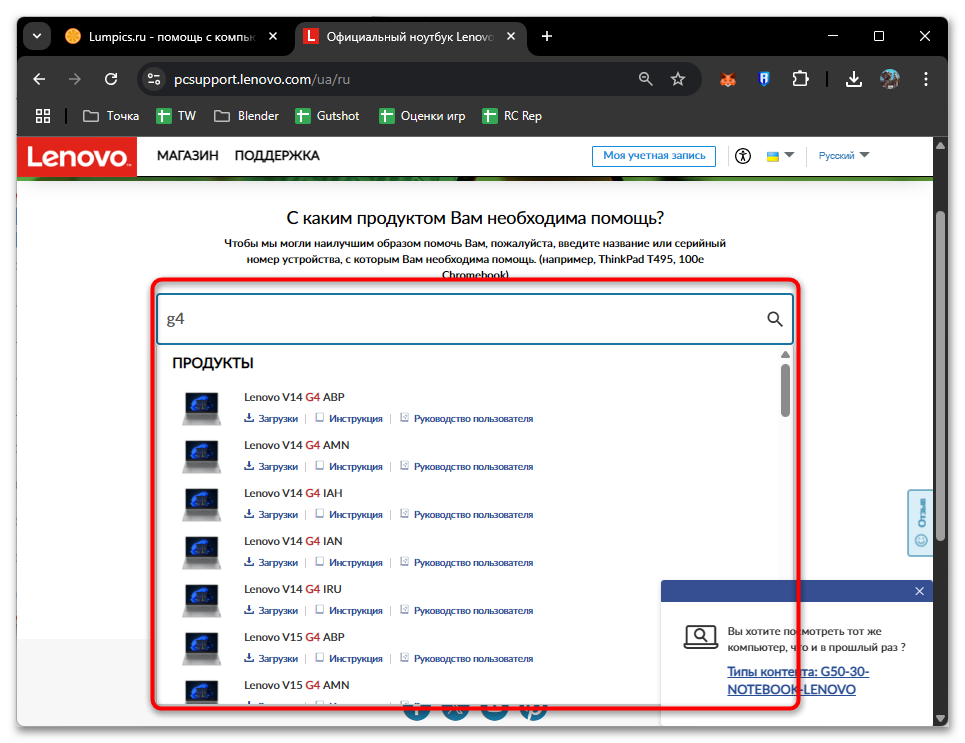Viewport: 965px width, 743px height.
Task: Click the V14 G4 ABP laptop thumbnail
Action: tap(201, 409)
